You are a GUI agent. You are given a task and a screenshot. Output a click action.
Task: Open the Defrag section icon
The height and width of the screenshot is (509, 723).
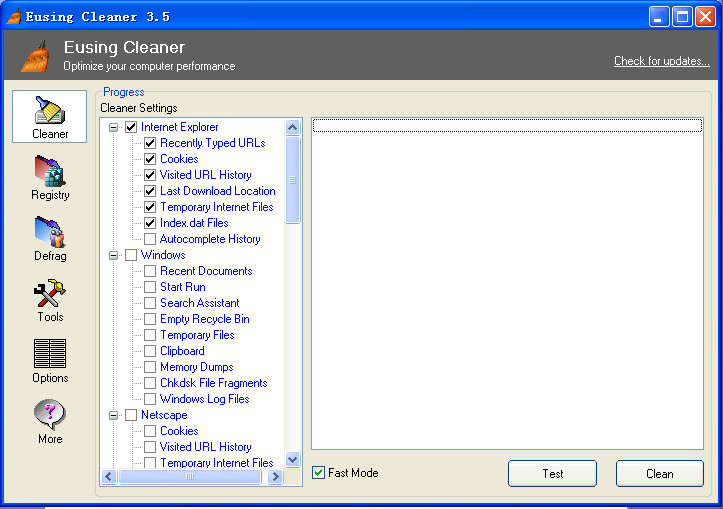click(x=50, y=239)
